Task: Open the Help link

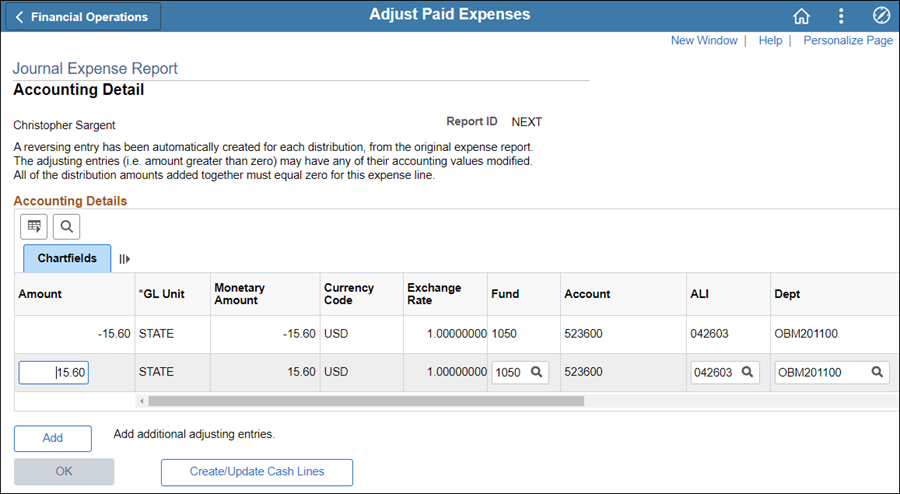Action: [770, 41]
